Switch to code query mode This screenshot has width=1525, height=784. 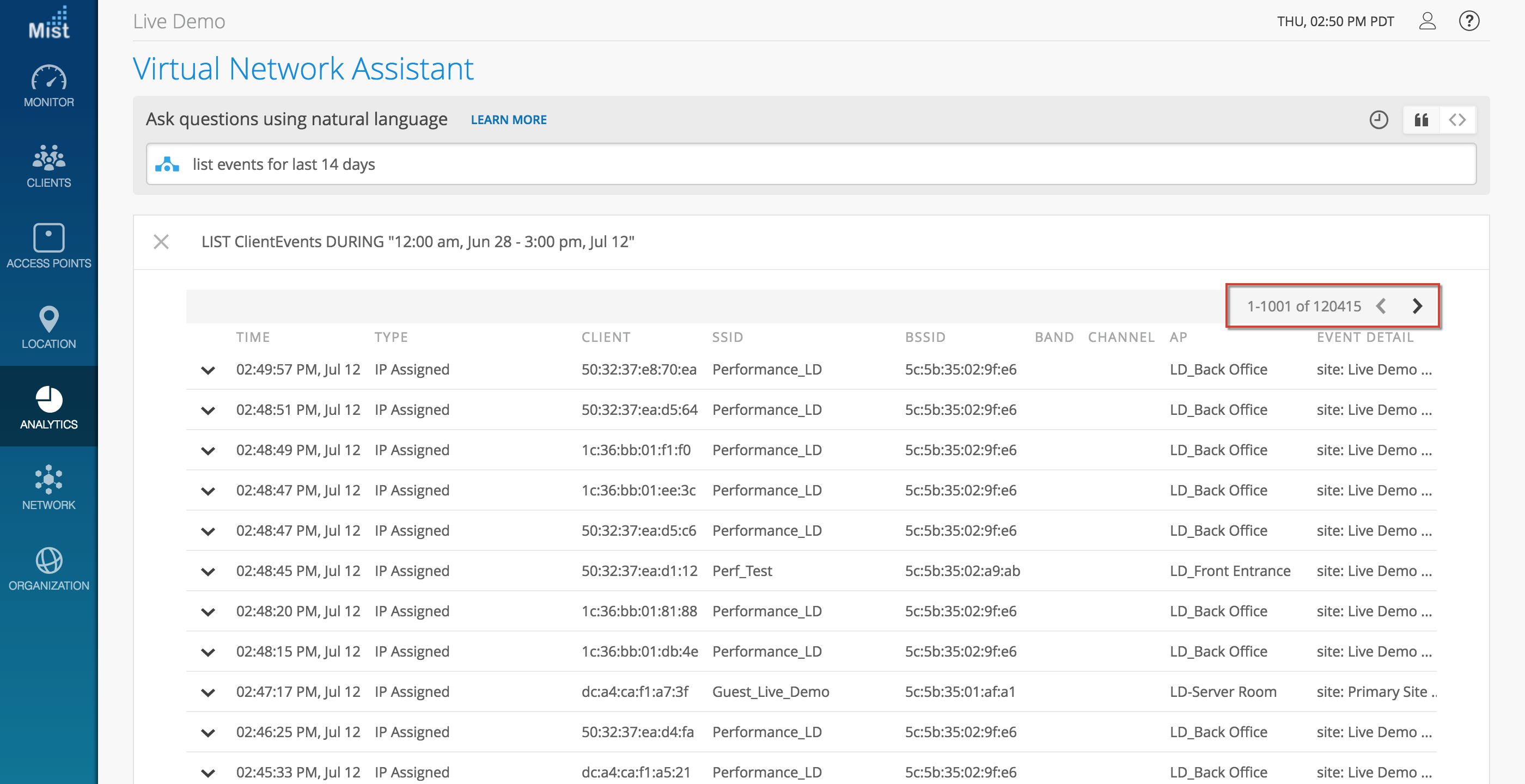pos(1457,120)
